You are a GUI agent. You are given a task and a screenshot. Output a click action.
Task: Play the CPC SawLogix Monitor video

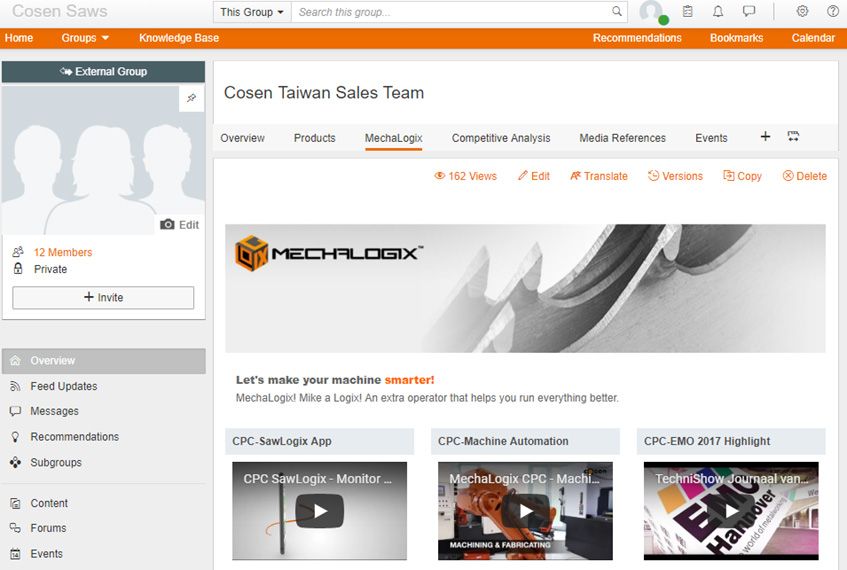coord(319,511)
